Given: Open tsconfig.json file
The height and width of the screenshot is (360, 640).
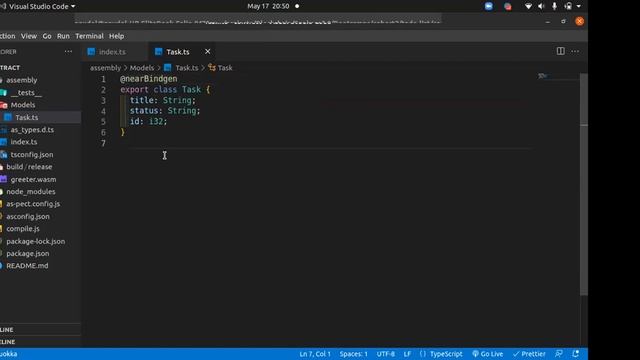Looking at the screenshot, I should tap(31, 155).
